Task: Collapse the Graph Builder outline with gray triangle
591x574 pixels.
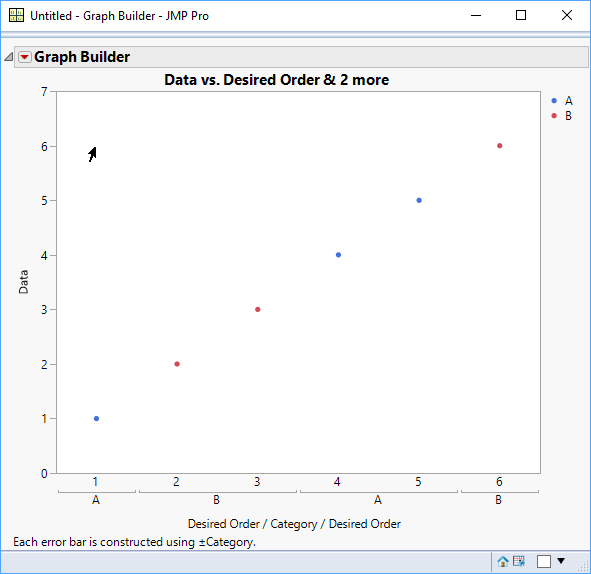Action: coord(8,57)
